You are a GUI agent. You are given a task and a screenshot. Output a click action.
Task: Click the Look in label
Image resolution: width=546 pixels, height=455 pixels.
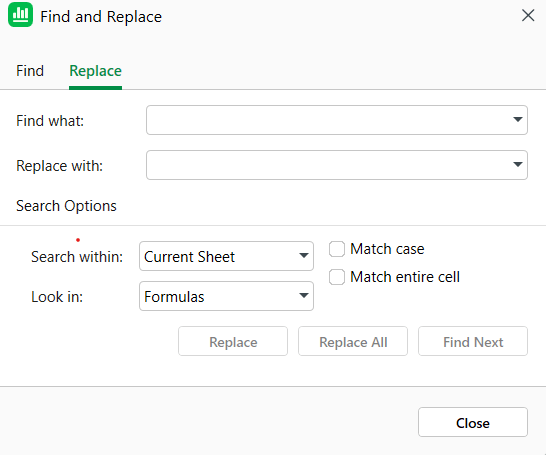click(x=57, y=297)
